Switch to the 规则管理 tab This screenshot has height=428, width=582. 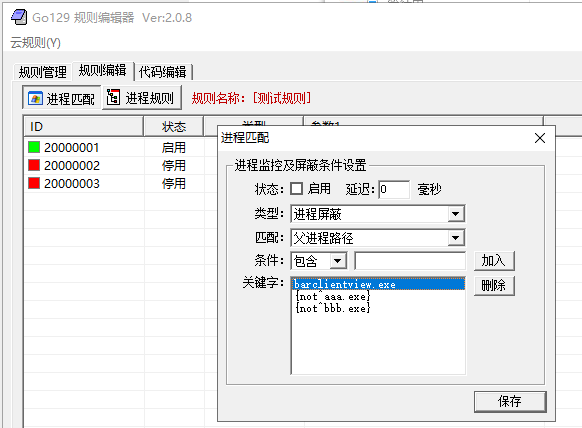[x=43, y=72]
